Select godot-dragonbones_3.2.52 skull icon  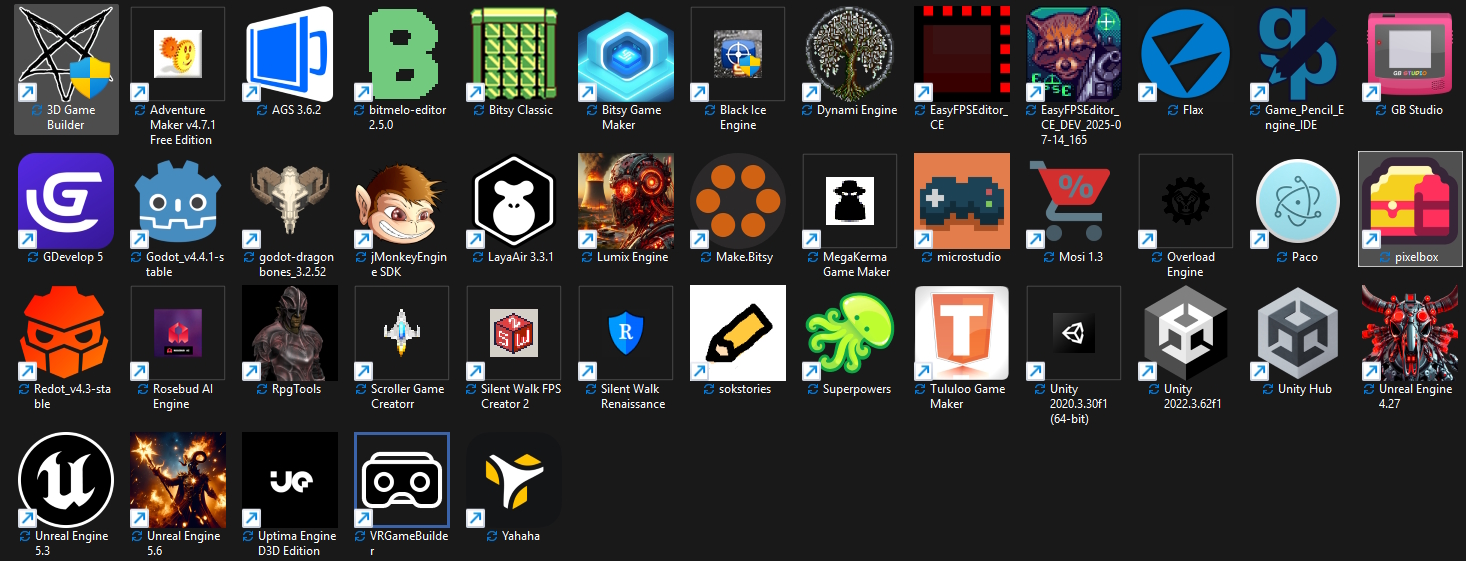pos(290,201)
